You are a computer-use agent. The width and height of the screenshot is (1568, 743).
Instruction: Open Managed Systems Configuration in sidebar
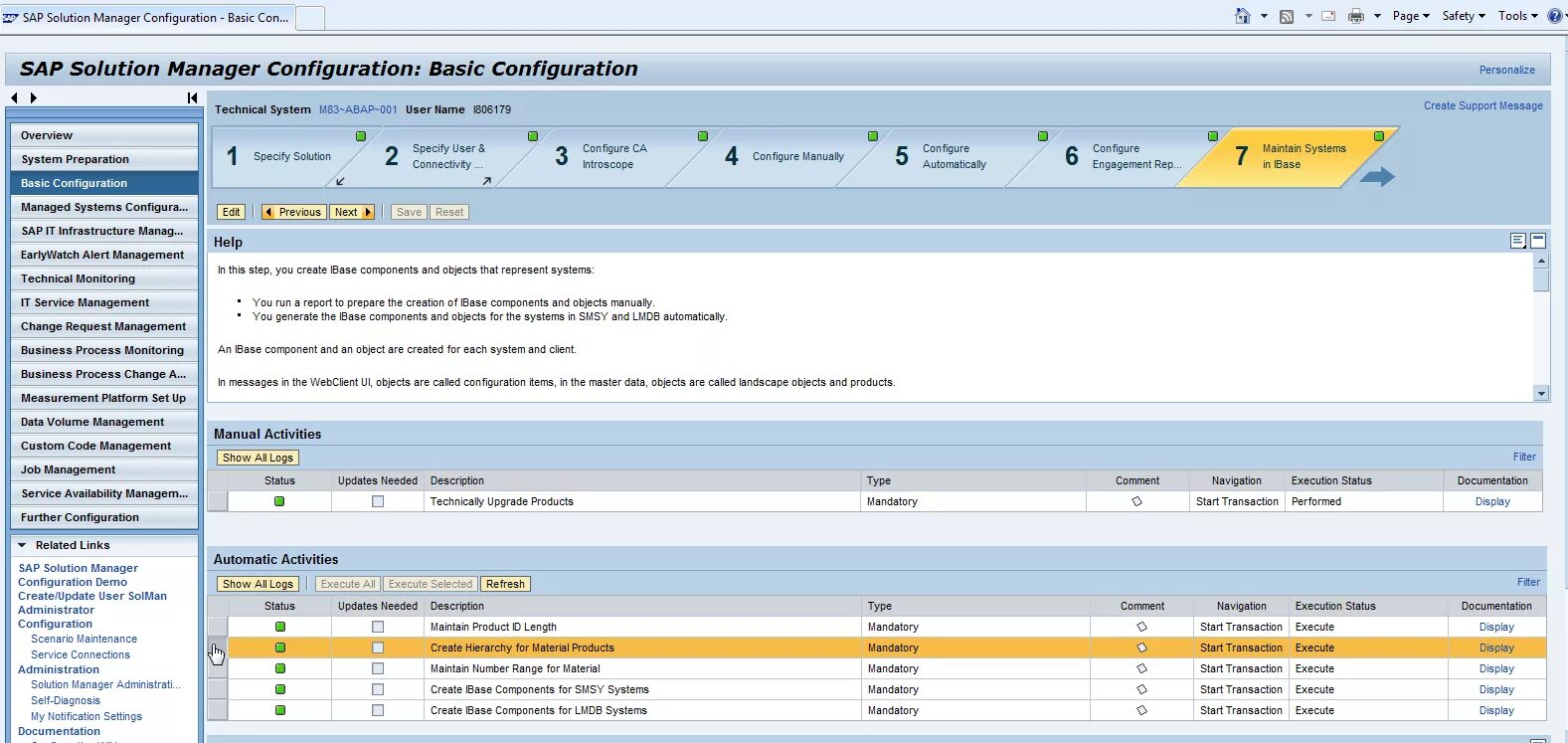point(104,207)
